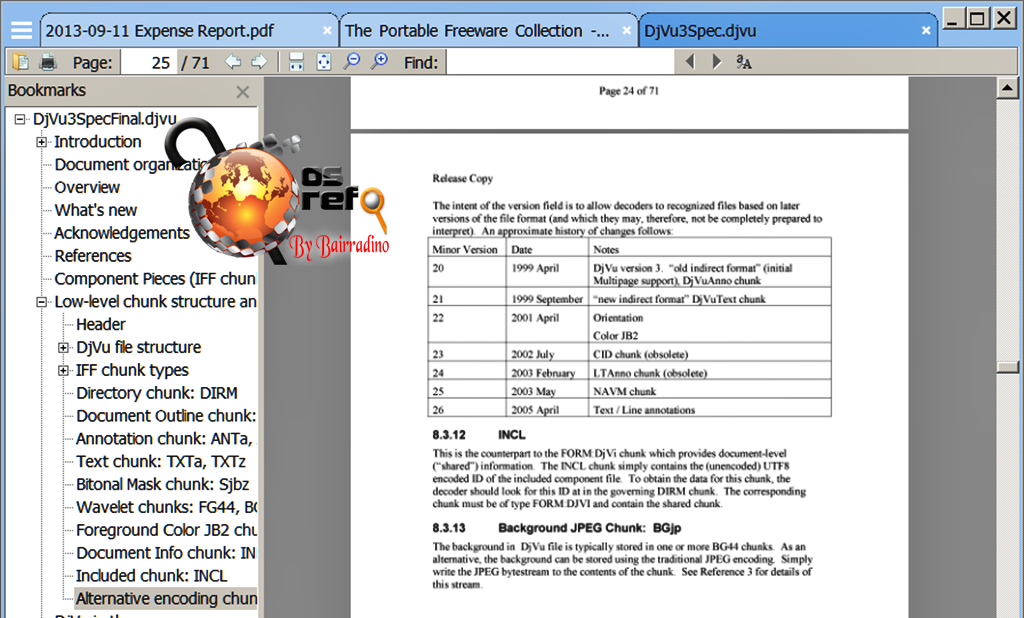Open Directory chunk: DIRM bookmark
The height and width of the screenshot is (618, 1024).
point(157,393)
